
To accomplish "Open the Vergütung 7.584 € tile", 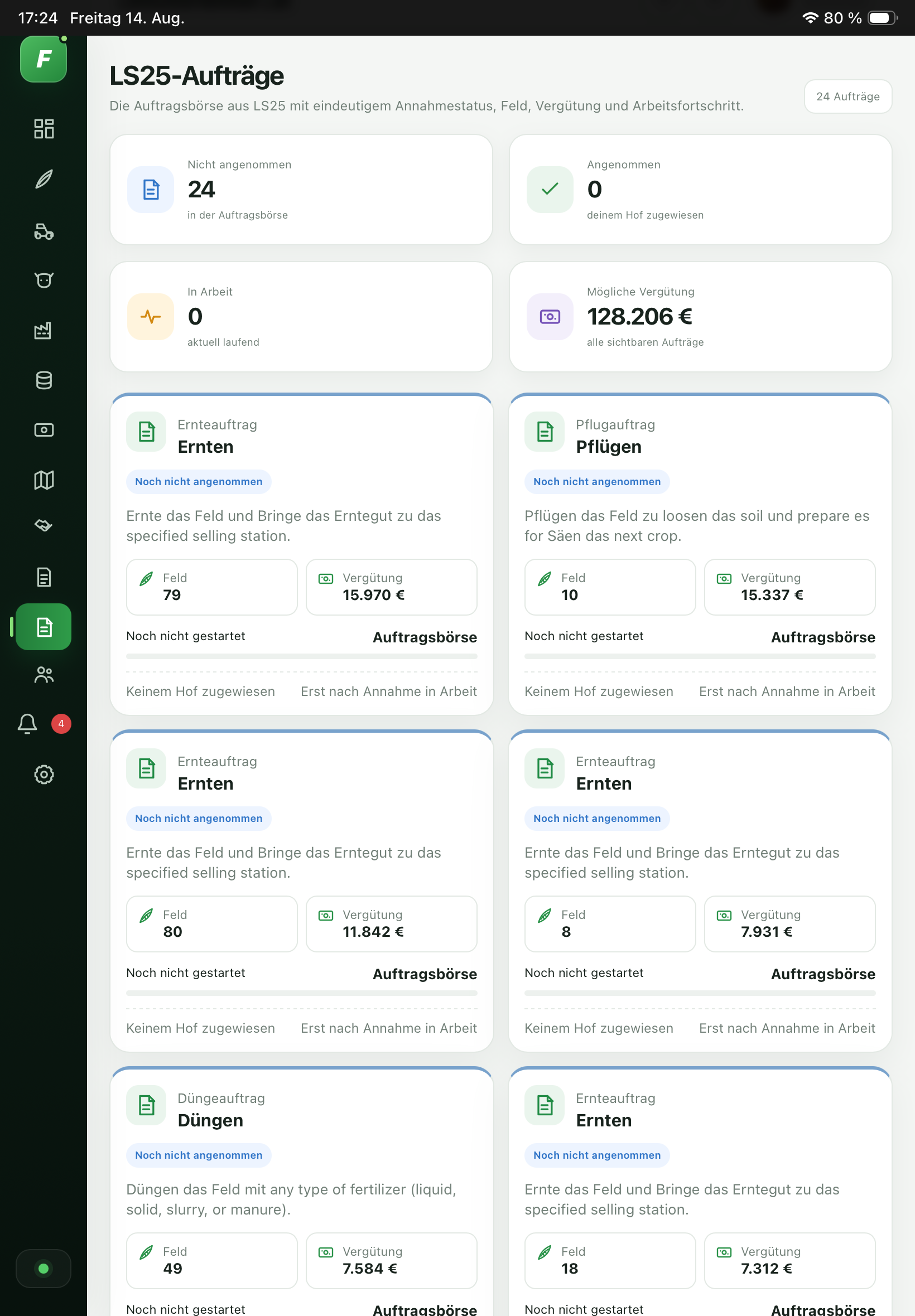I will (x=392, y=1261).
